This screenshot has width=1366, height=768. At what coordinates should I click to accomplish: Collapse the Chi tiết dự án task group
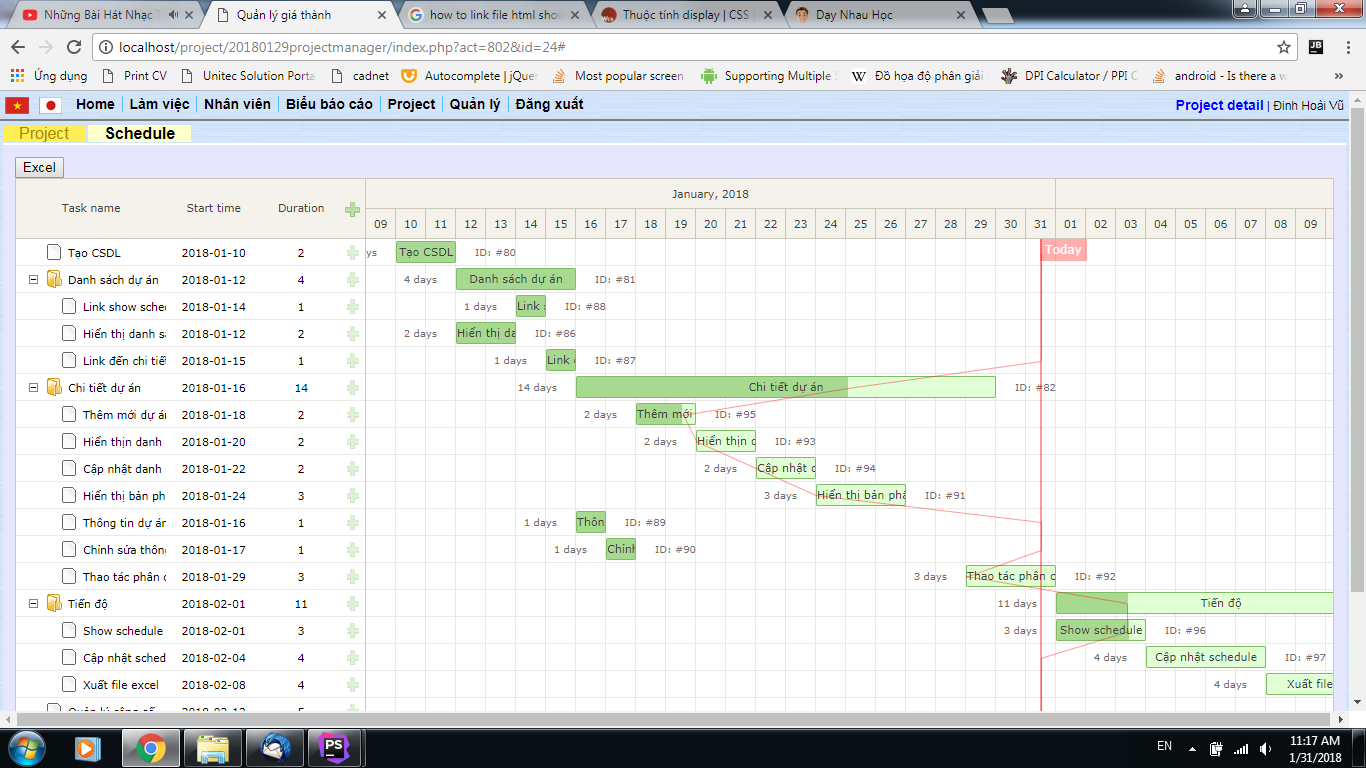pos(33,388)
